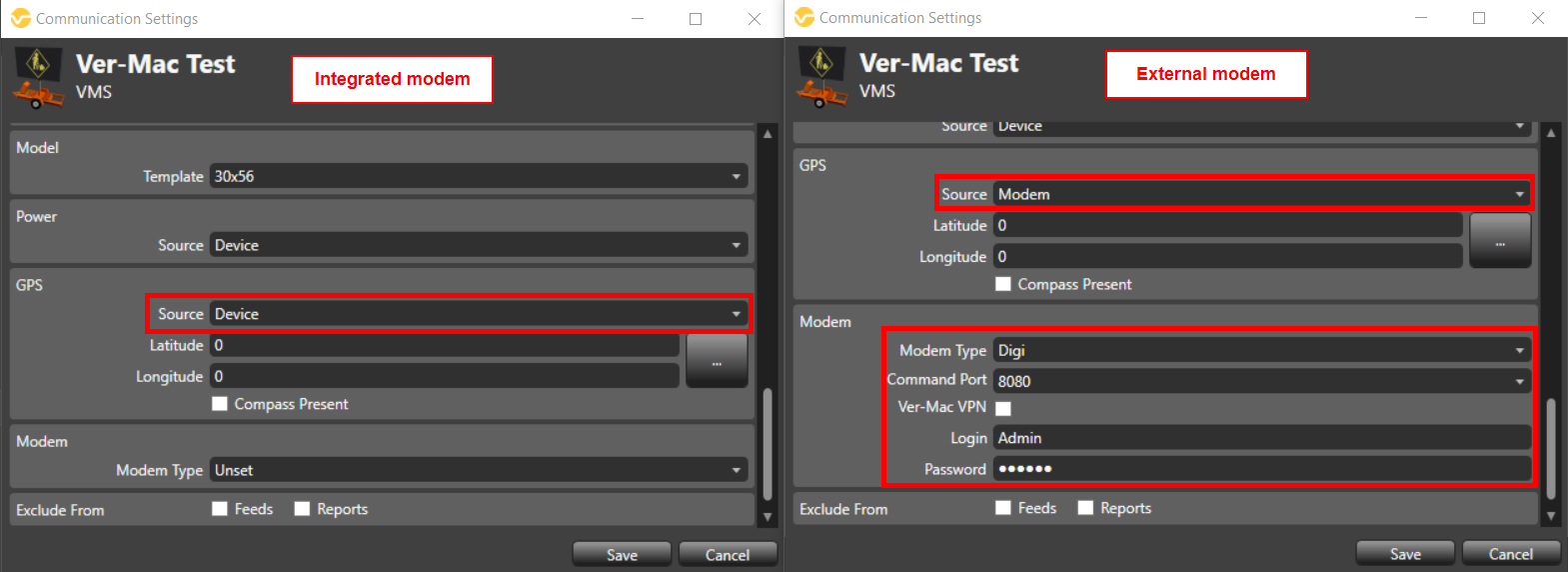Click scroll-up arrow of right window scrollbar
1568x572 pixels.
[1551, 132]
